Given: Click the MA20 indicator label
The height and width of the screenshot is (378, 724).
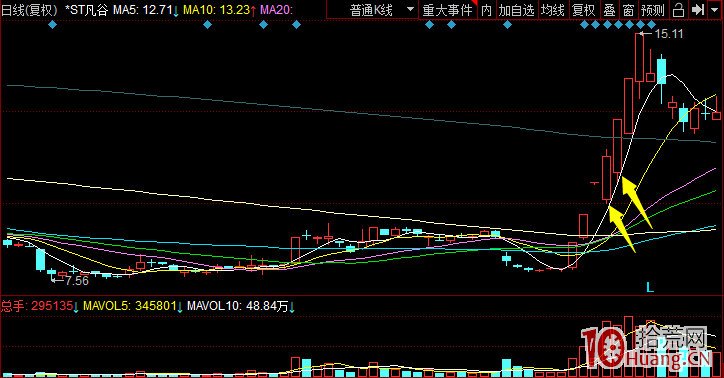Looking at the screenshot, I should [276, 10].
